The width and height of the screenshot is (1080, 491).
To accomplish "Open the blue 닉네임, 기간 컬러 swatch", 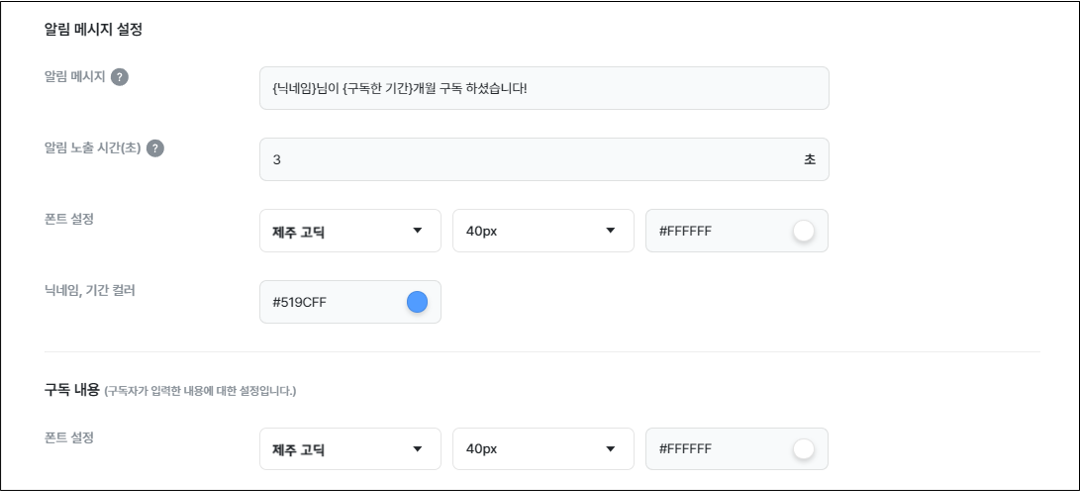I will click(417, 302).
